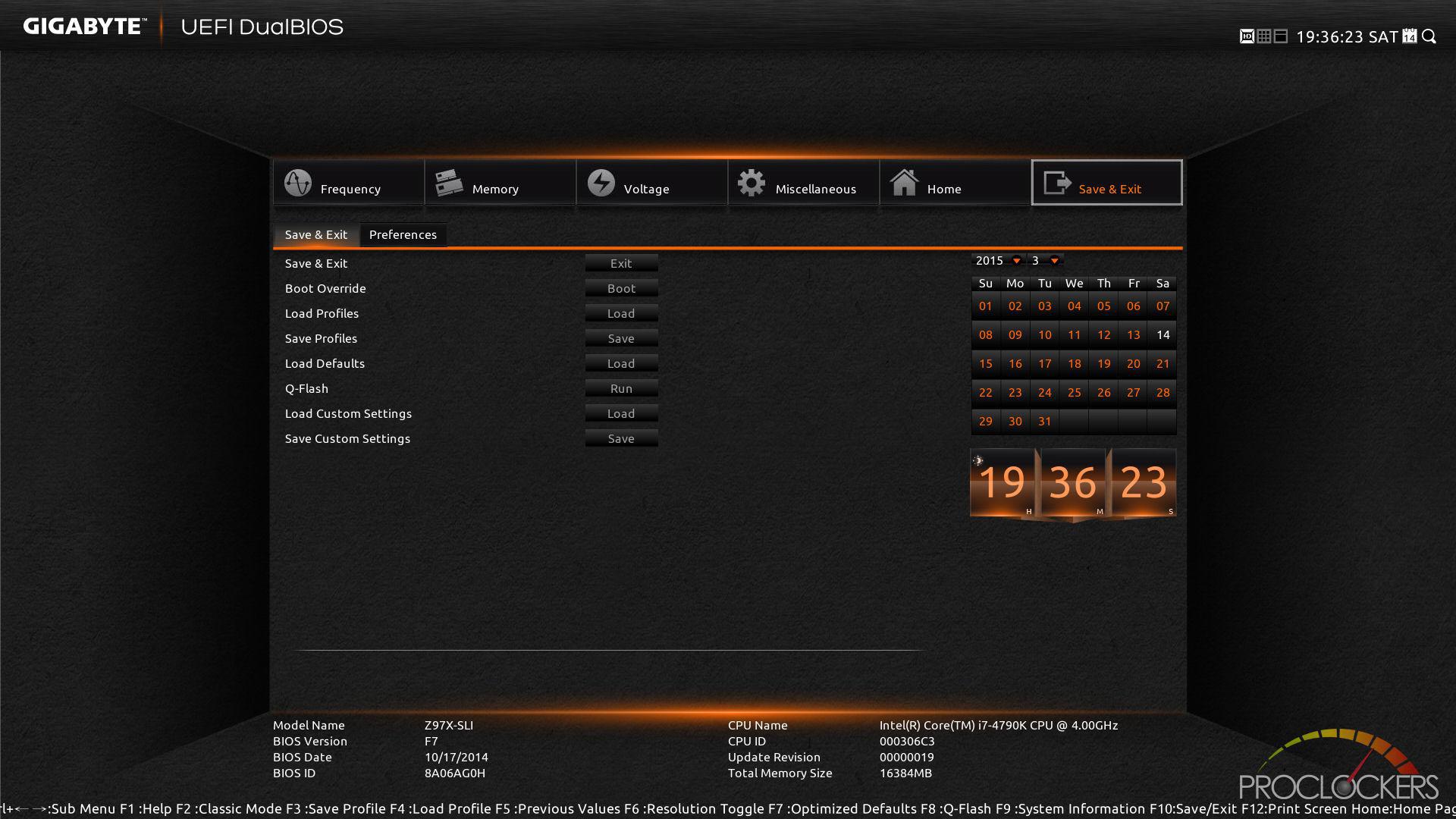Select day 17 in the calendar
1456x819 pixels.
tap(1044, 364)
